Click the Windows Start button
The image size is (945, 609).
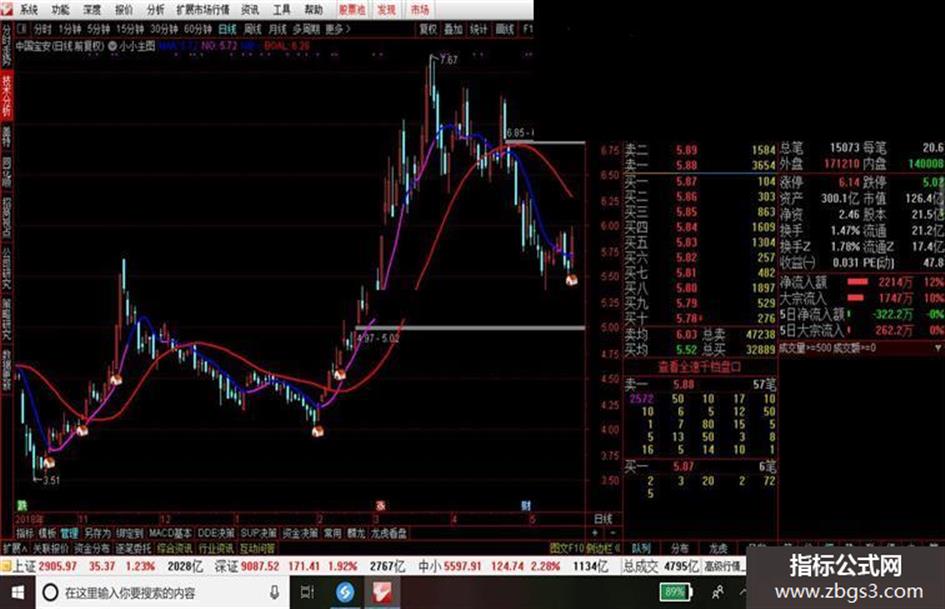(x=17, y=593)
